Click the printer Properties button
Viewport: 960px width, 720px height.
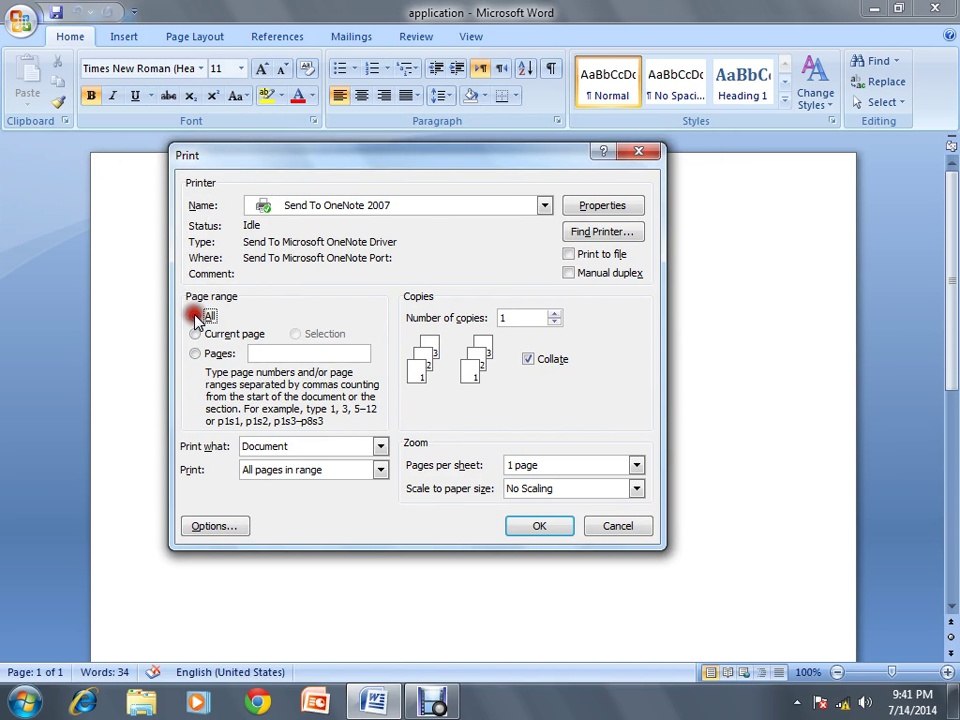(x=603, y=205)
